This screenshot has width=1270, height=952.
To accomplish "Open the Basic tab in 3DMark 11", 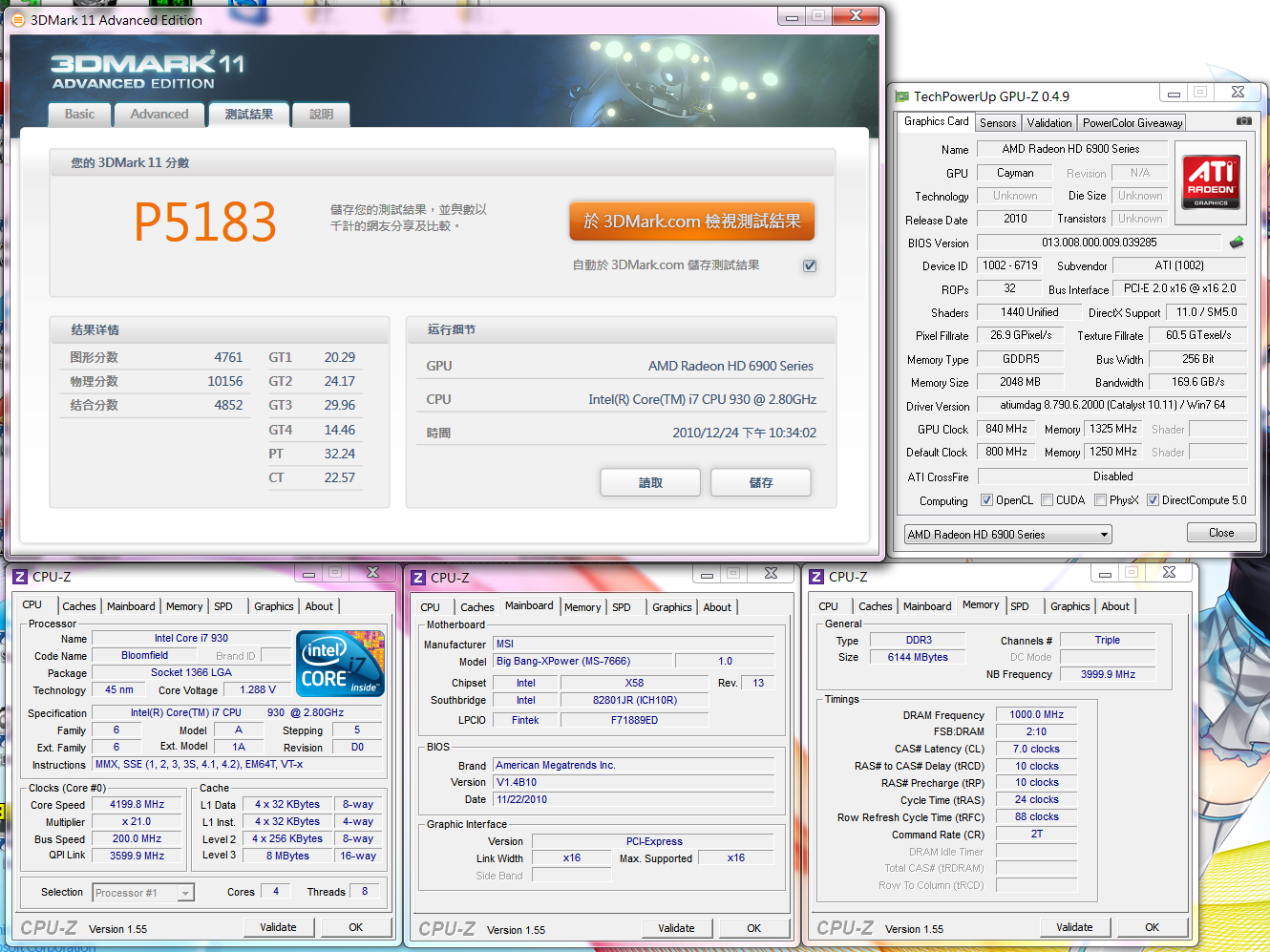I will pos(79,115).
